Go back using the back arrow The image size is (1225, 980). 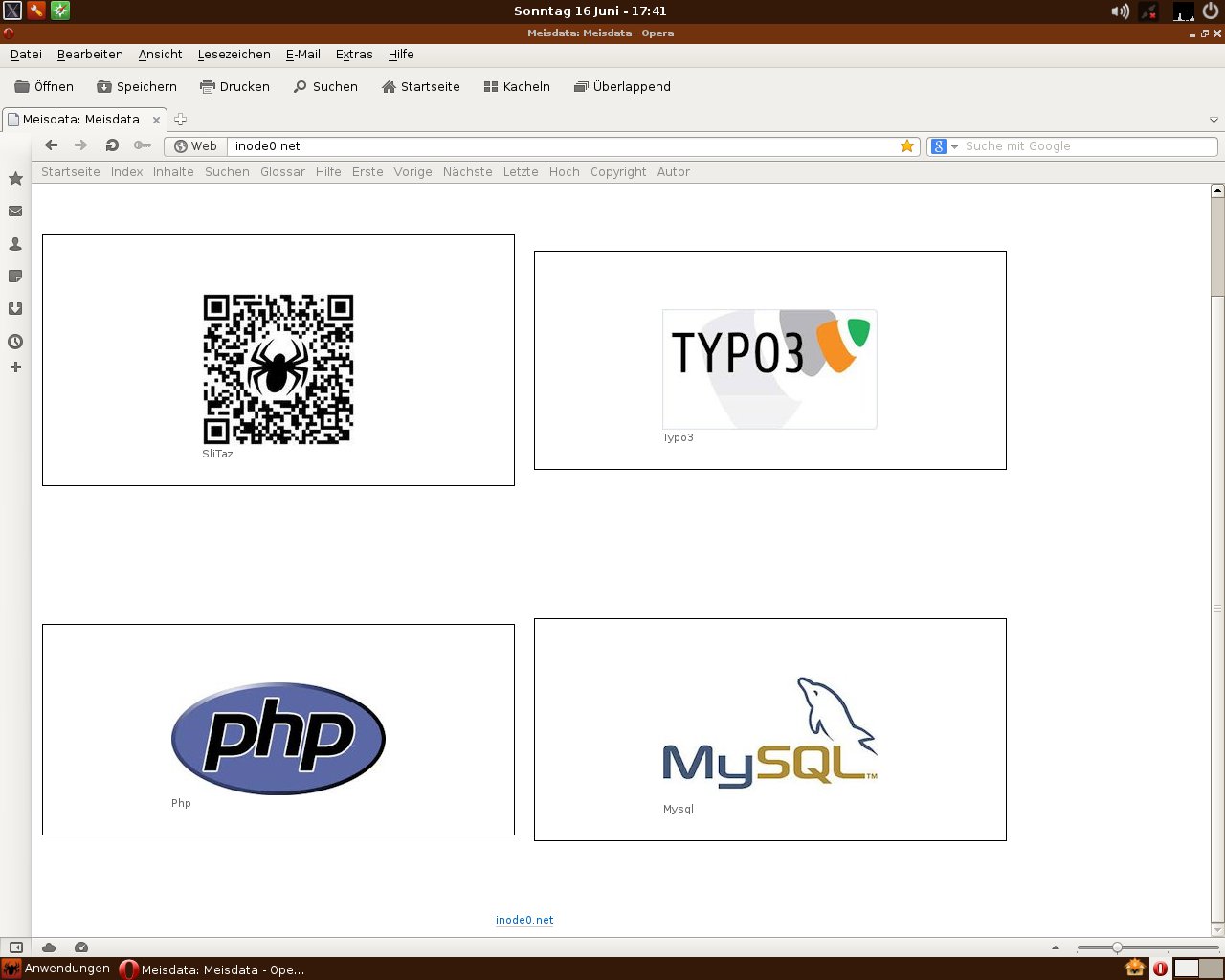(x=52, y=145)
